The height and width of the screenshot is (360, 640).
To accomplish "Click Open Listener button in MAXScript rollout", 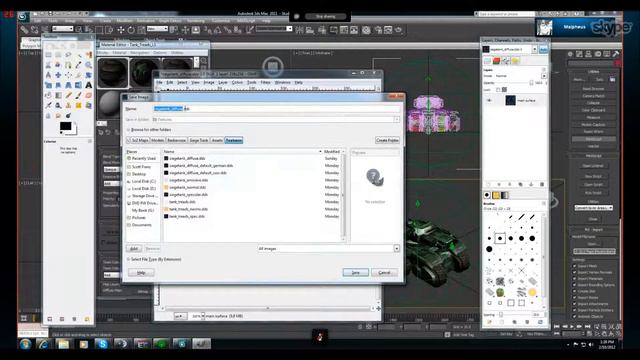I will pyautogui.click(x=593, y=166).
